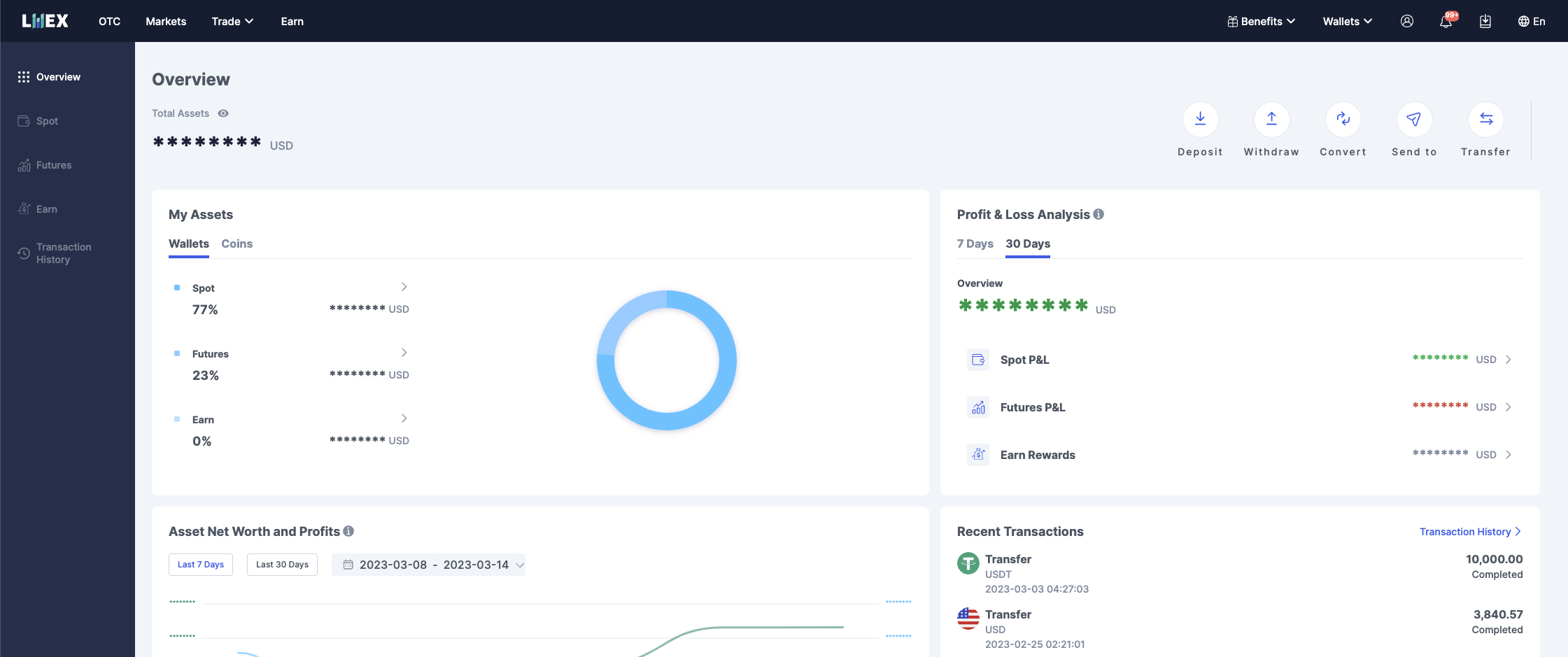Open Earn Rewards details chevron

(1509, 455)
